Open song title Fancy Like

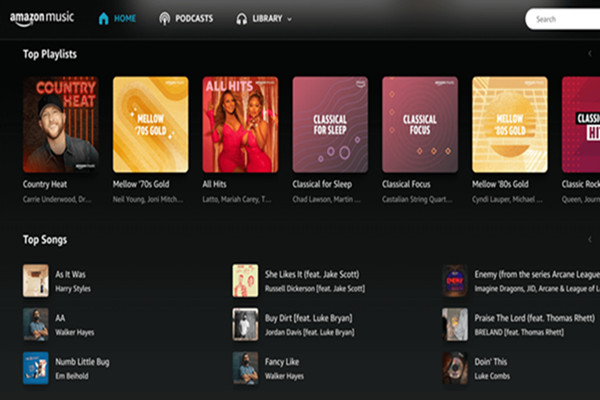[282, 362]
